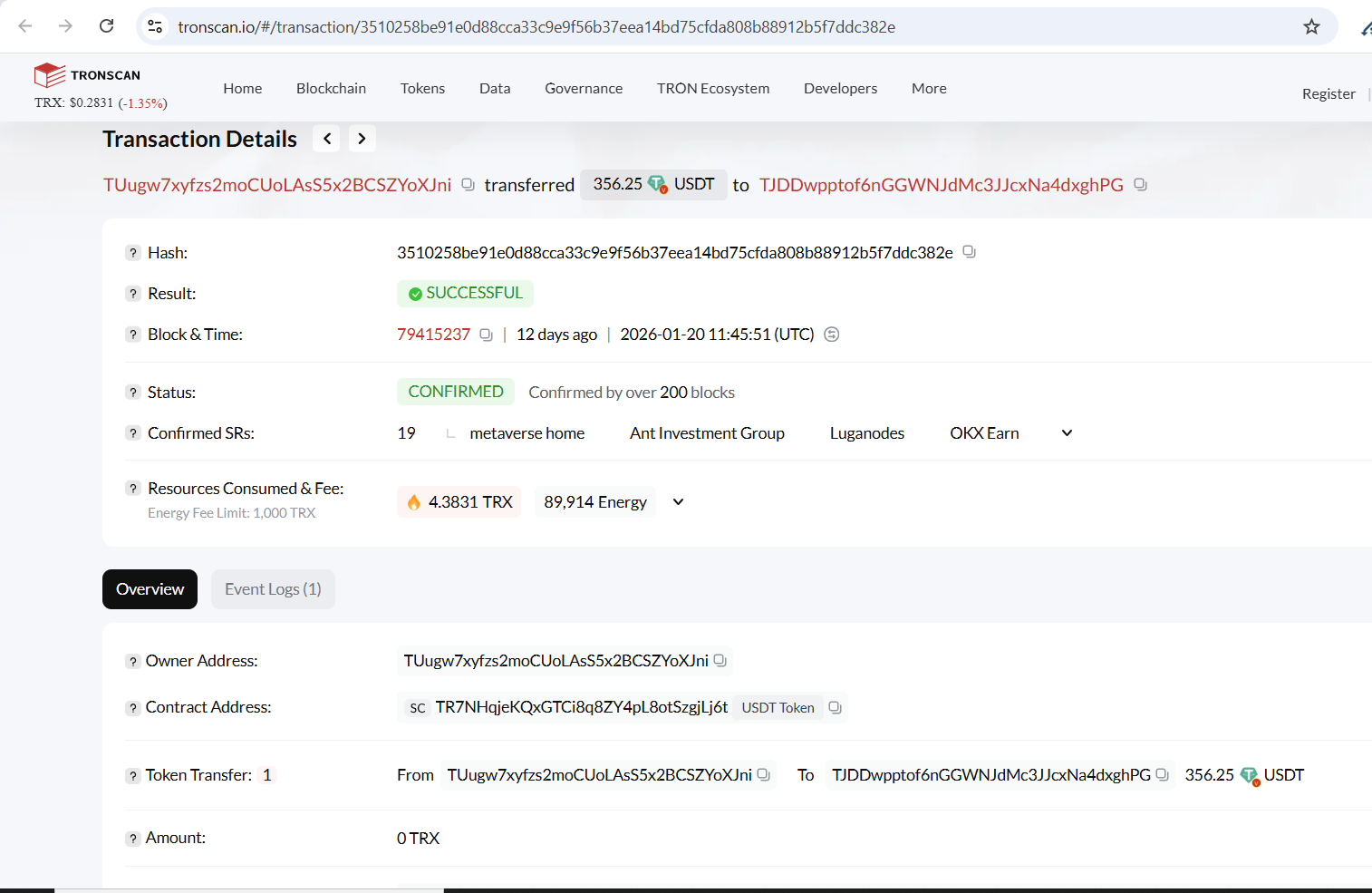Open the More menu
Image resolution: width=1372 pixels, height=893 pixels.
[929, 88]
